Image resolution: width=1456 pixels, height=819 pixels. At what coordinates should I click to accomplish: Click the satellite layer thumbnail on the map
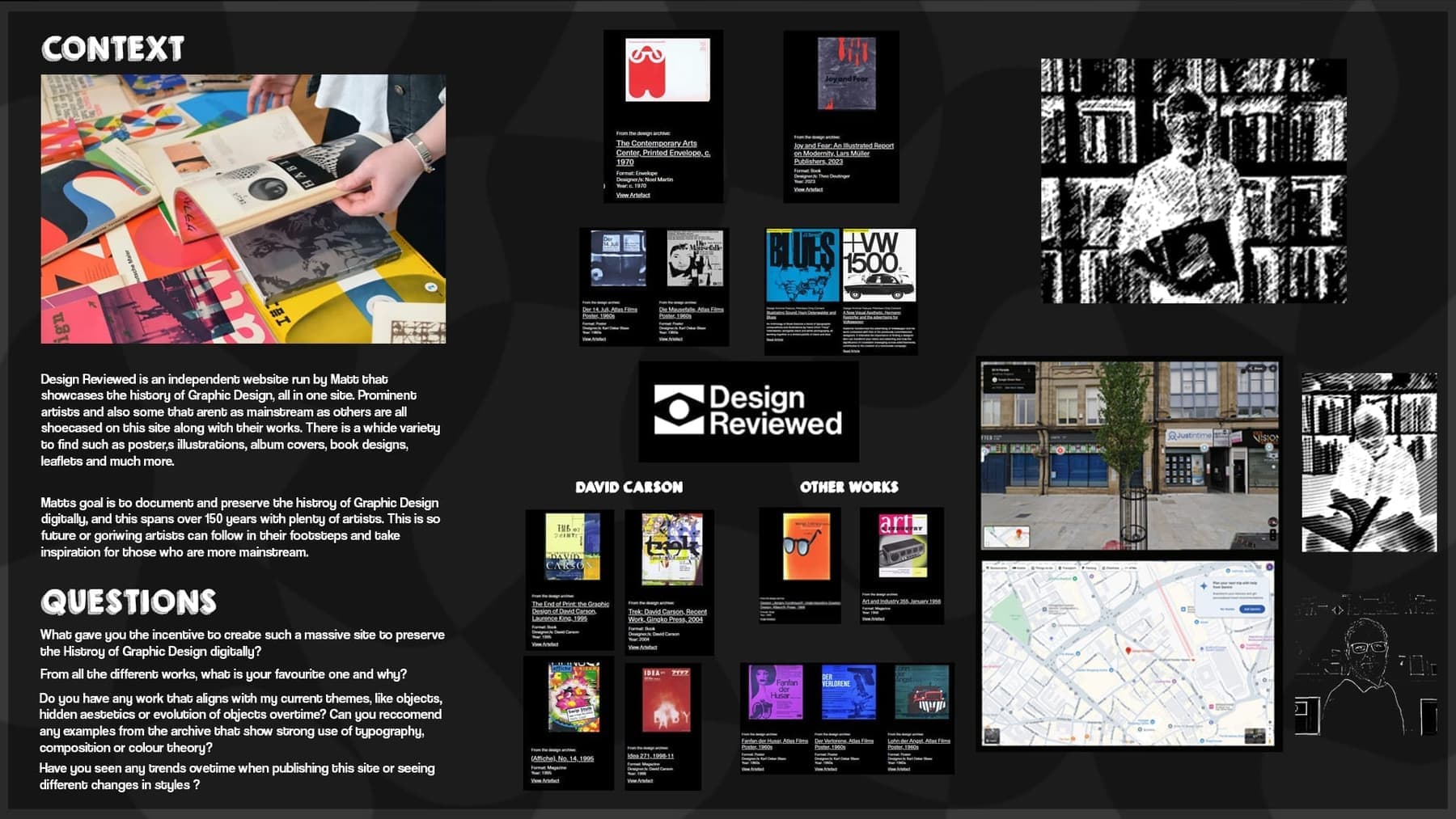993,735
